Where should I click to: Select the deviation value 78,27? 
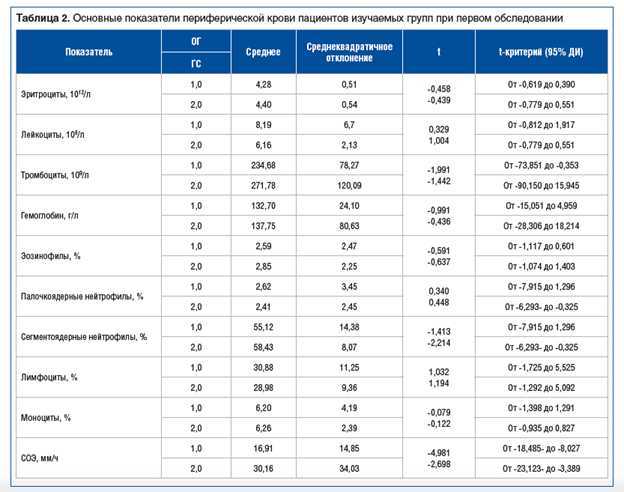tap(349, 166)
